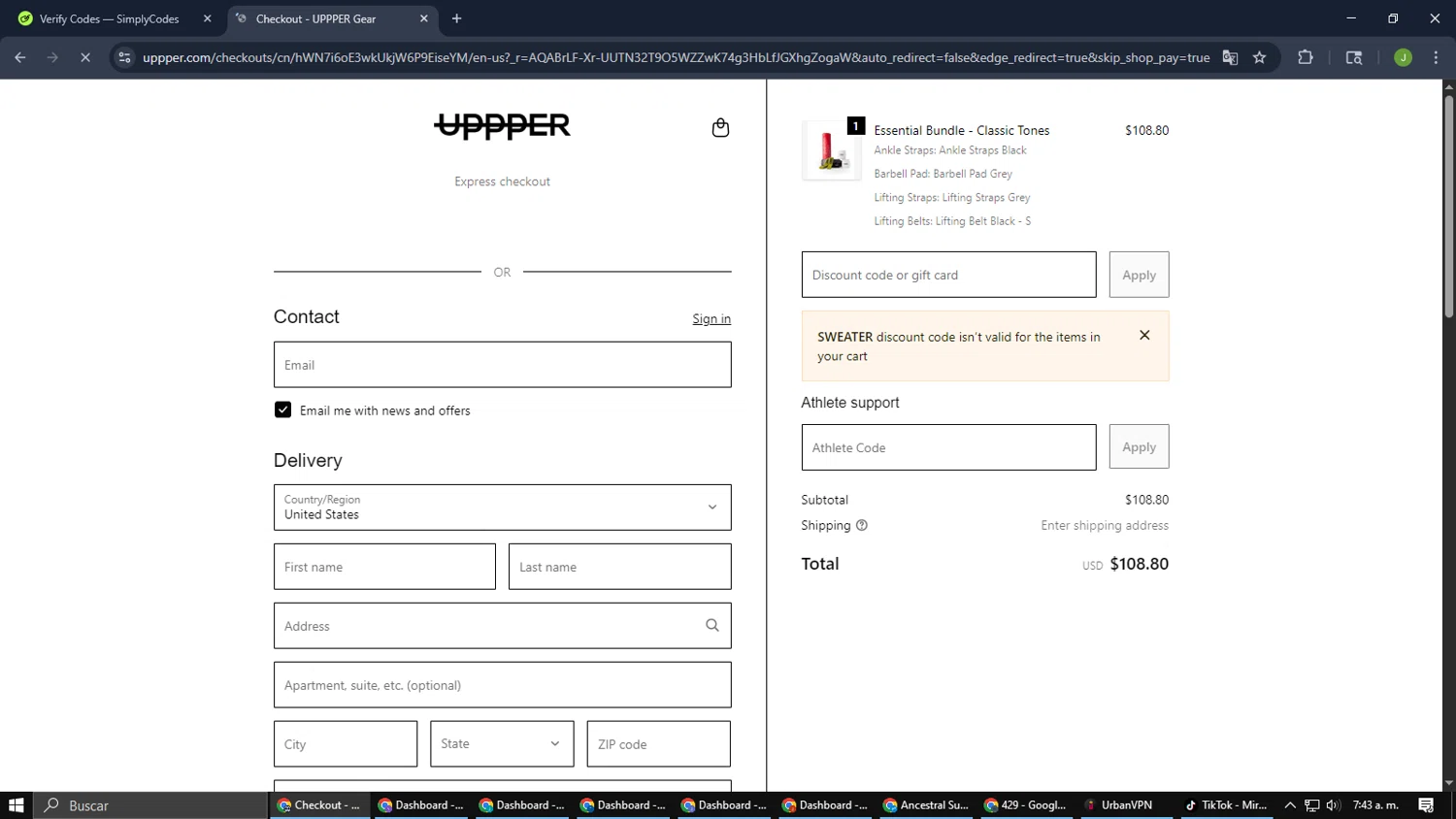
Task: Apply the Athlete Code
Action: pos(1139,447)
